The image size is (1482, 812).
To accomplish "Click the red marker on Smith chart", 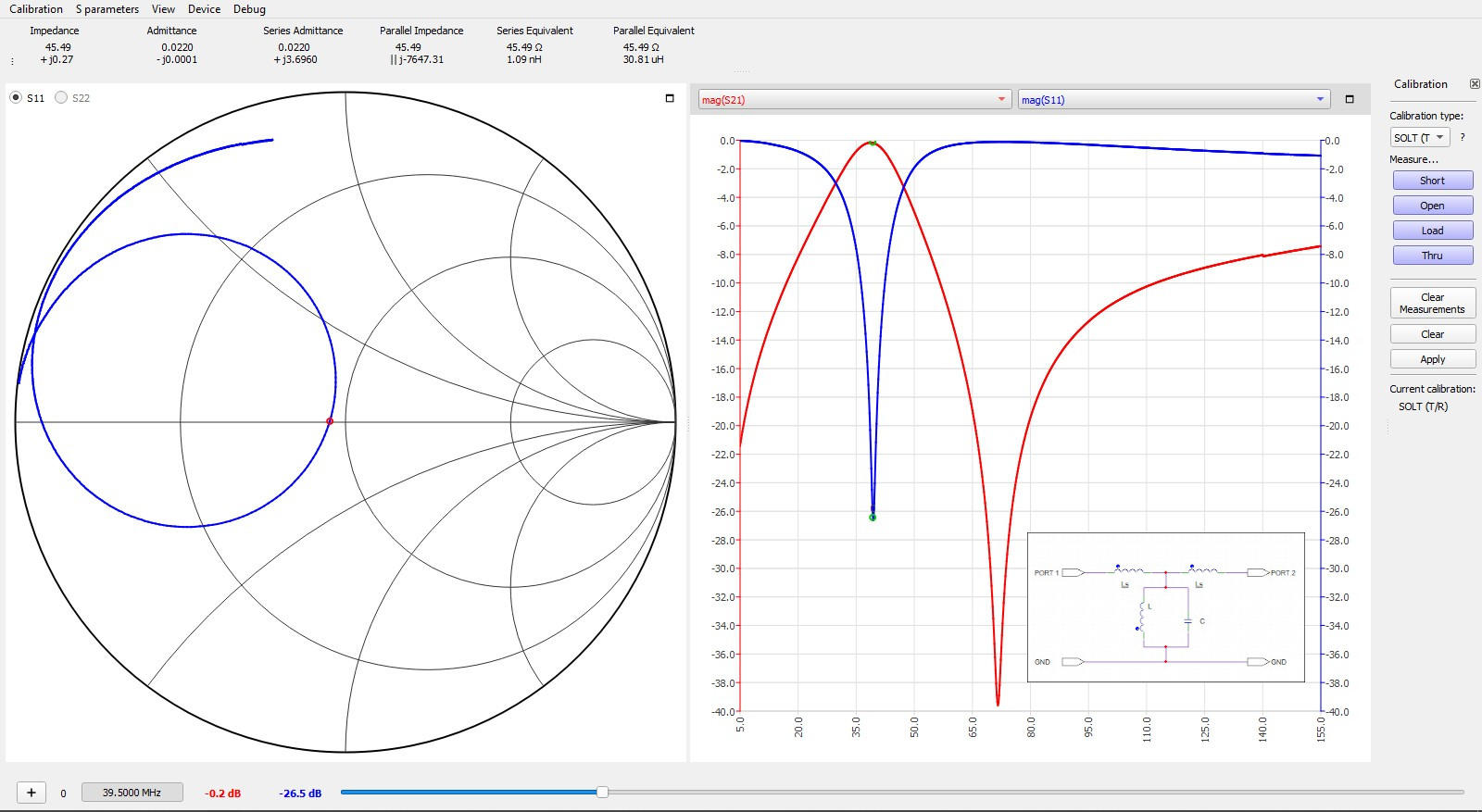I will pos(330,421).
